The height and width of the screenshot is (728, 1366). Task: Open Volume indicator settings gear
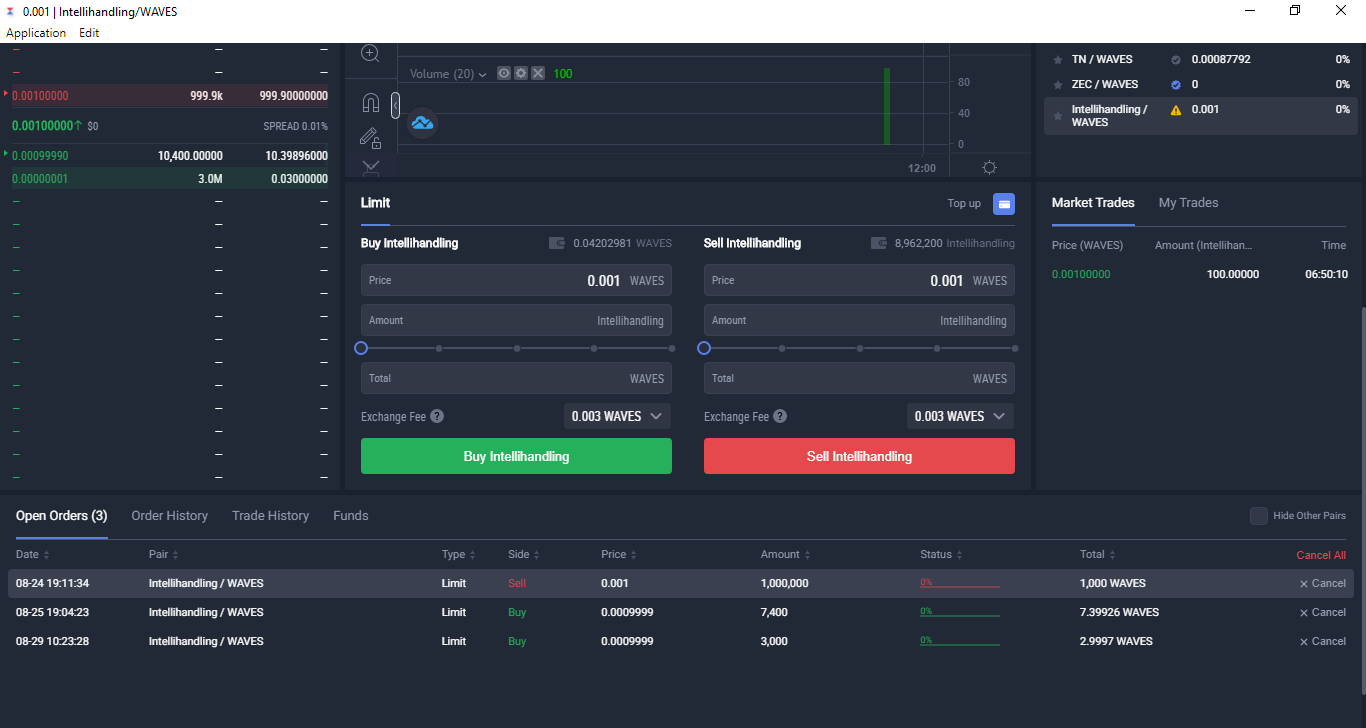(521, 73)
